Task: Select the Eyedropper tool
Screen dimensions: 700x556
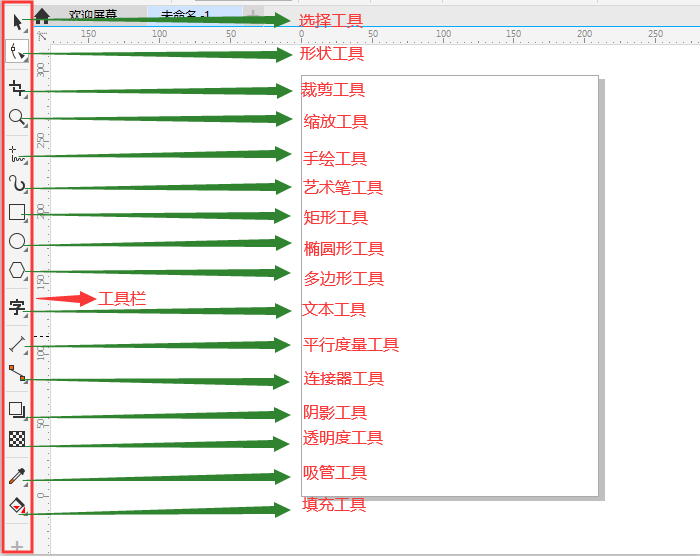Action: coord(17,476)
